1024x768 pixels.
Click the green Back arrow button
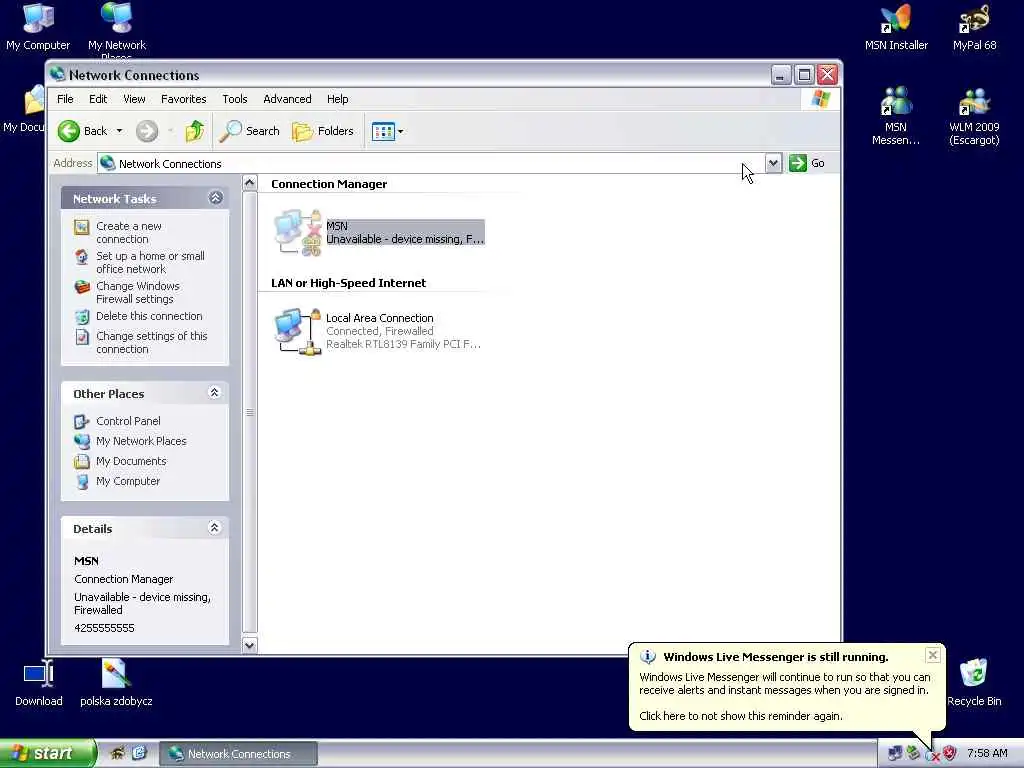tap(69, 131)
